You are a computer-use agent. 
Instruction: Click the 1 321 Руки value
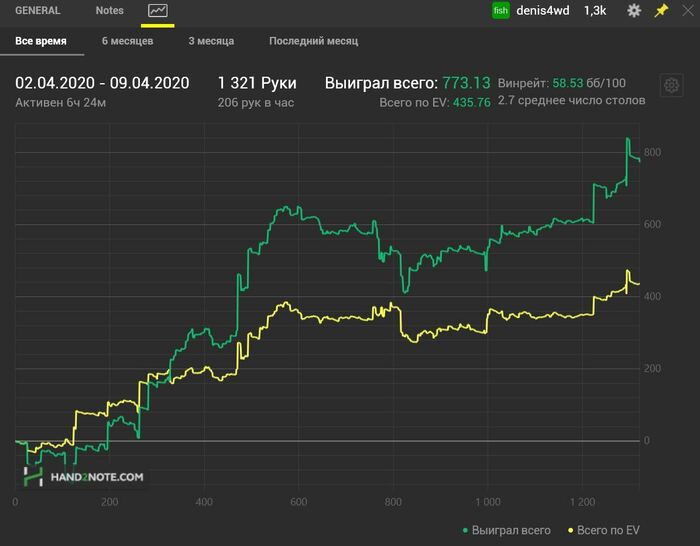point(257,83)
